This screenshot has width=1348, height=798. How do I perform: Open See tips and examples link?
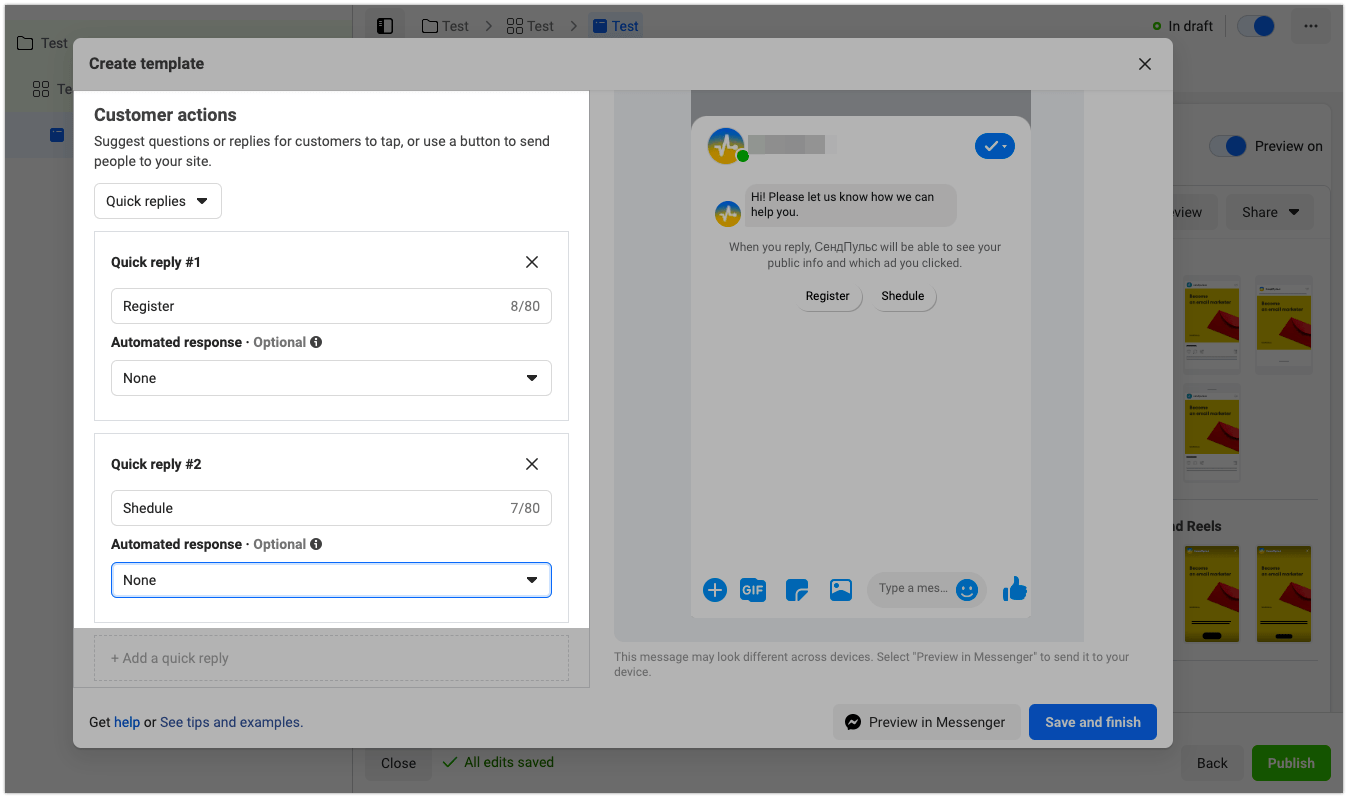click(x=231, y=722)
